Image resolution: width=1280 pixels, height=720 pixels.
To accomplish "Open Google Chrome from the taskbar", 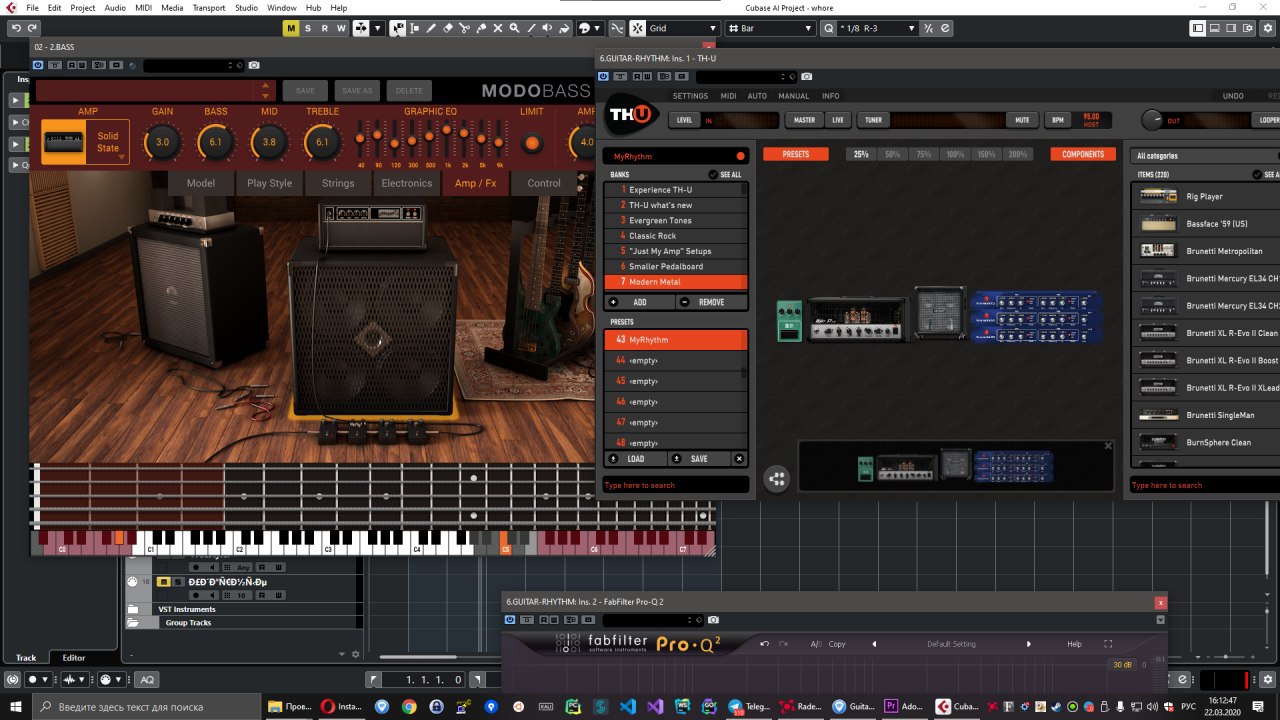I will (x=409, y=706).
